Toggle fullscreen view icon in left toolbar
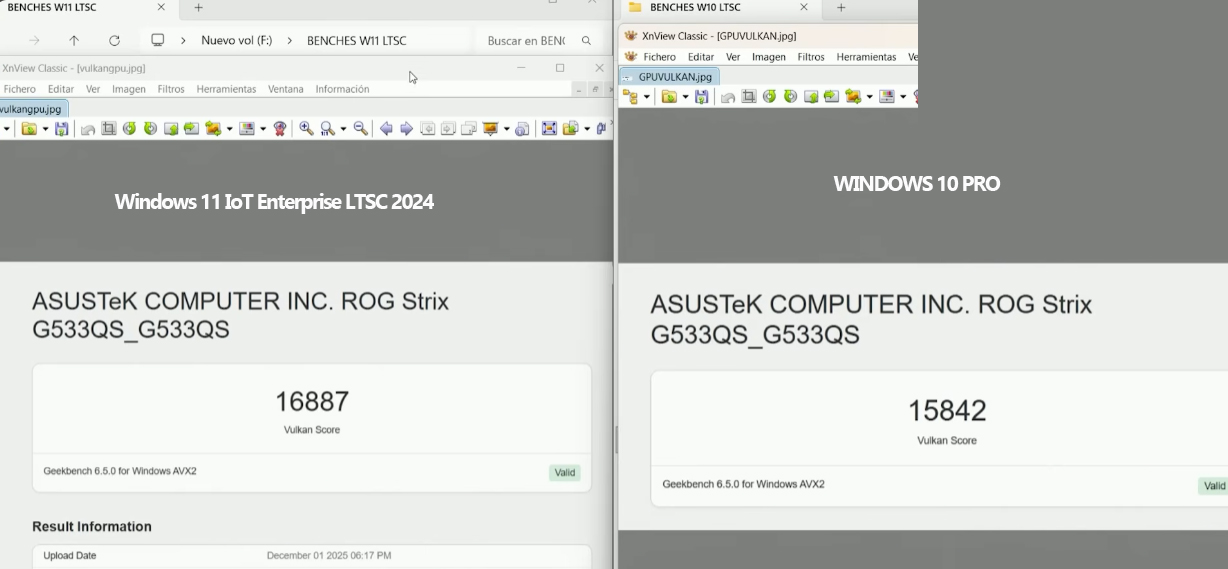Image resolution: width=1228 pixels, height=569 pixels. pos(549,129)
